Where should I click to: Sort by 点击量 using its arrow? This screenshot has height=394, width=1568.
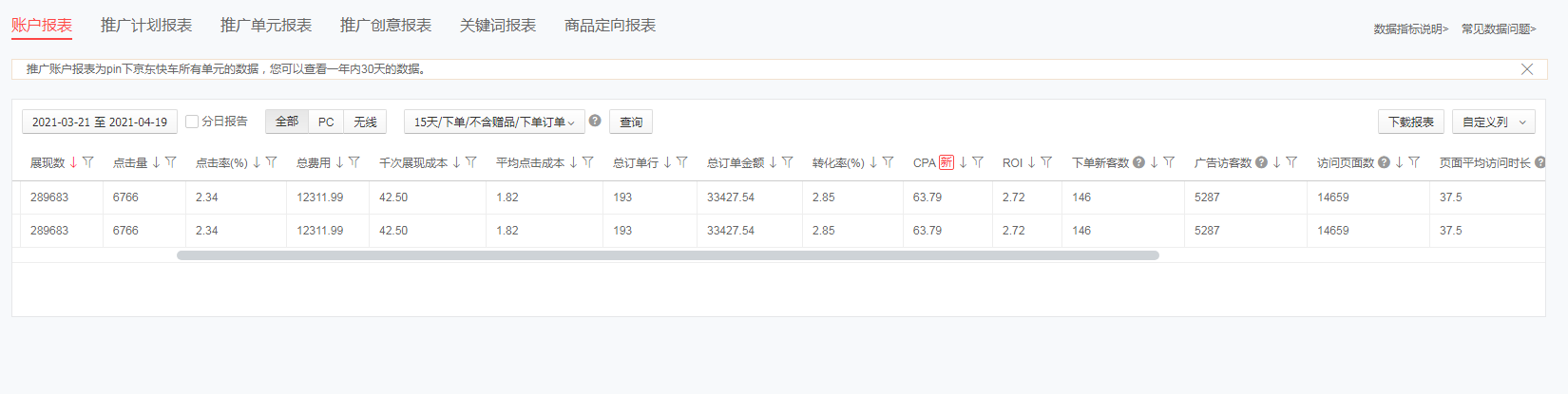pyautogui.click(x=156, y=162)
